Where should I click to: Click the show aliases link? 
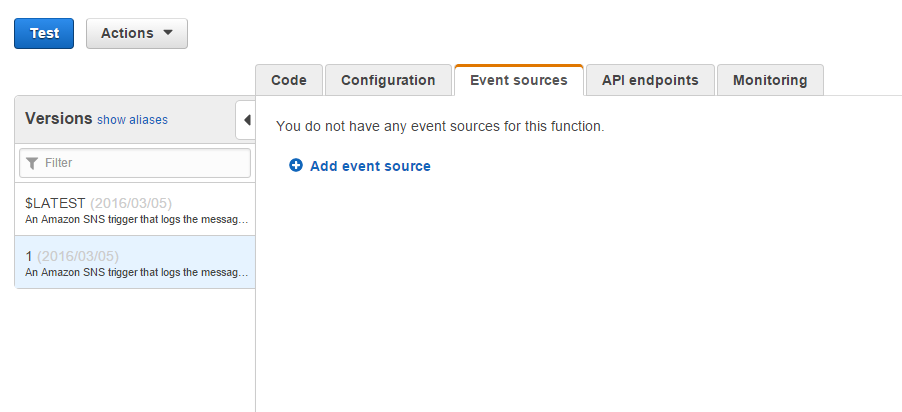point(132,120)
